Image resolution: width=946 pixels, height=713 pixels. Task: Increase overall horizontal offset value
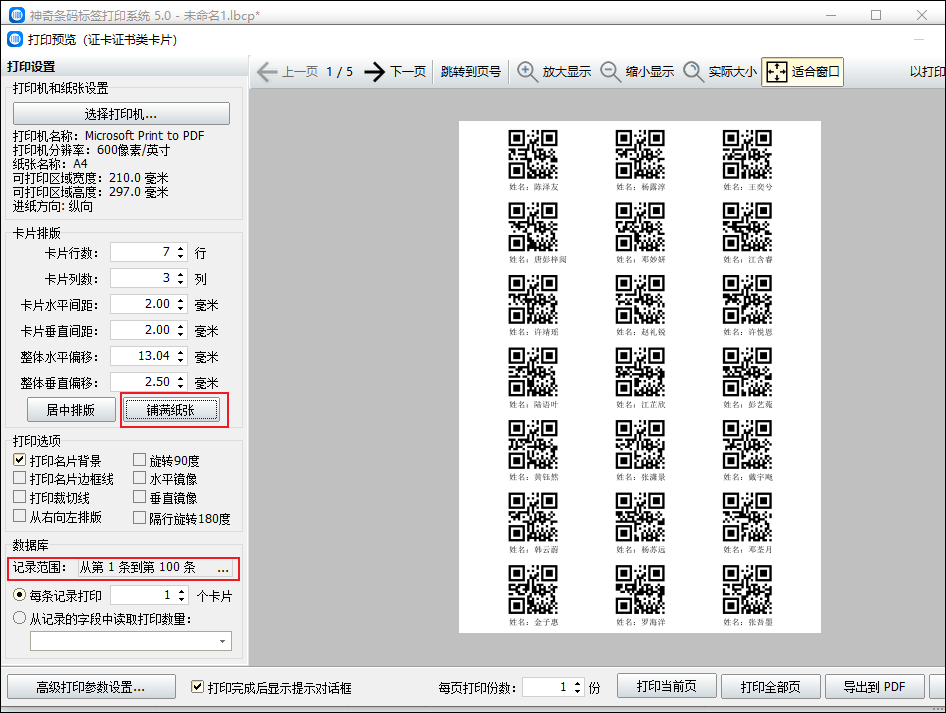181,352
